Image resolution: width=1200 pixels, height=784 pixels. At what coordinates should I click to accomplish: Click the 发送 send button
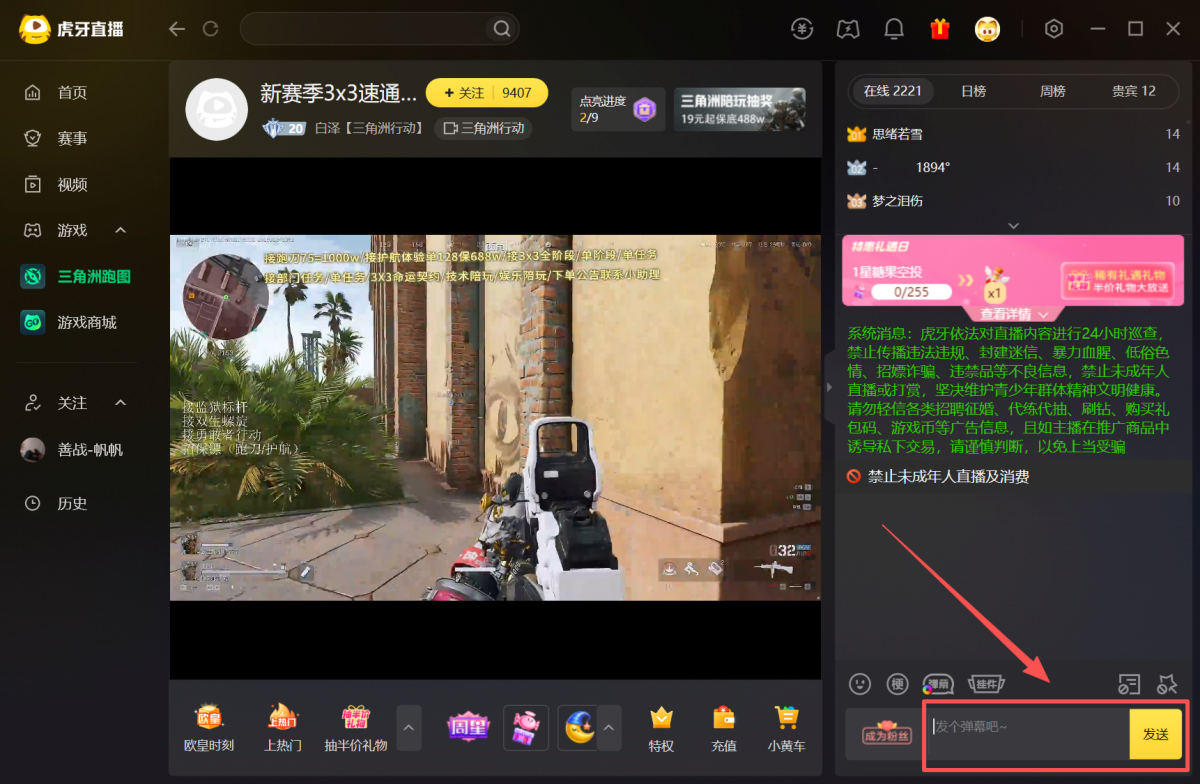tap(1155, 734)
